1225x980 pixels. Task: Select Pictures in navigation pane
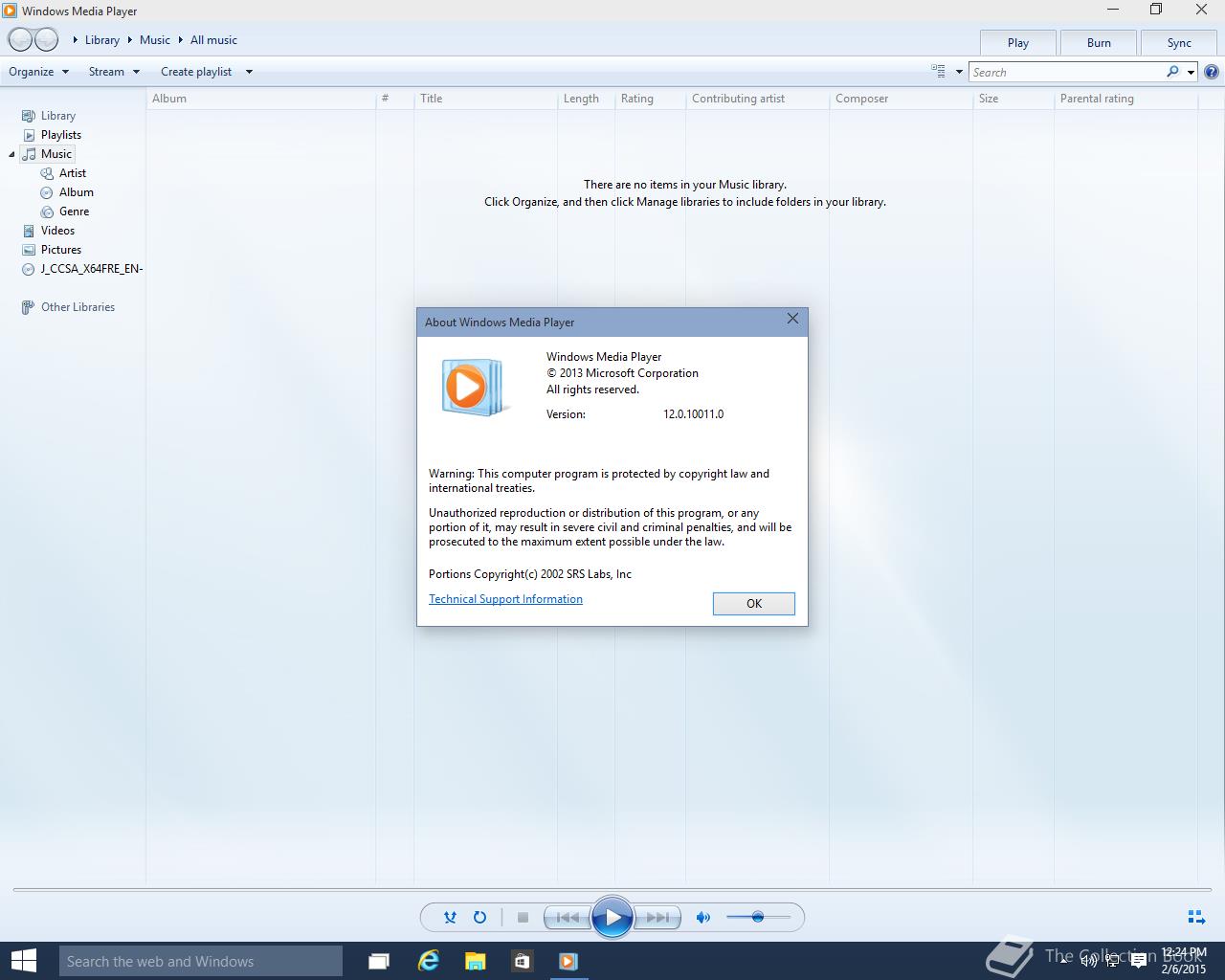point(52,250)
